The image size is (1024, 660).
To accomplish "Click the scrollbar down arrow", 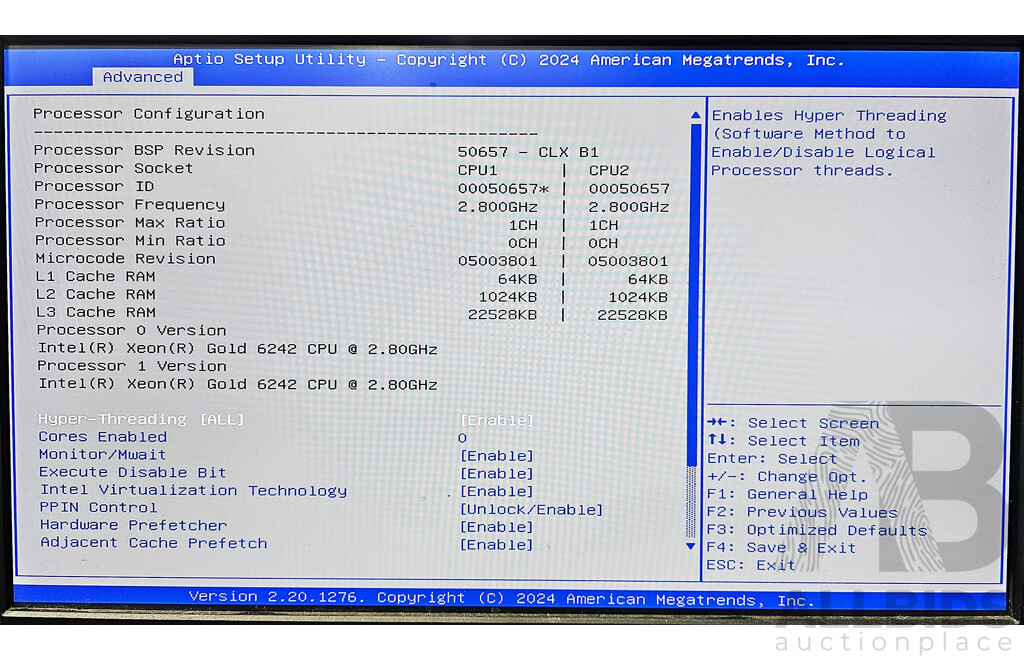I will 691,546.
